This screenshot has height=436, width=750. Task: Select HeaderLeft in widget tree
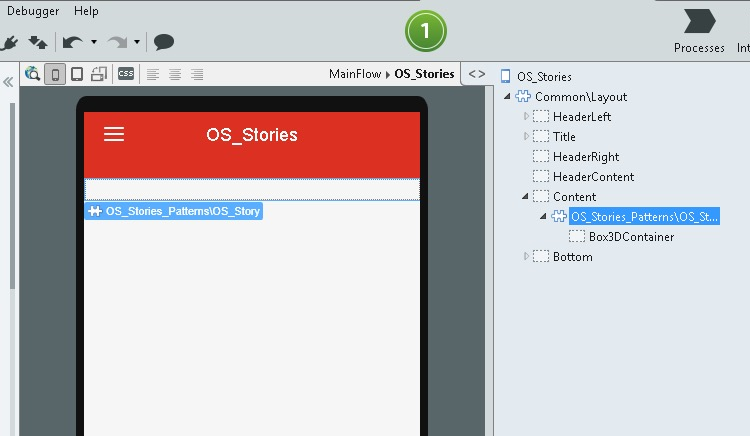coord(582,117)
